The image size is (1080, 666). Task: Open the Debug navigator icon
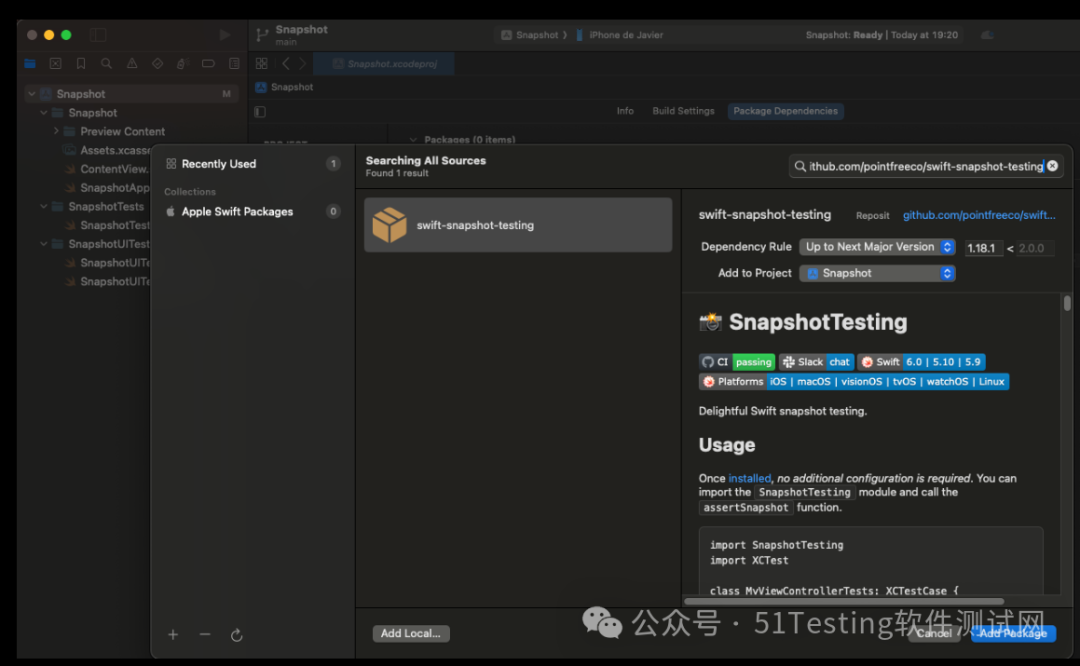click(183, 63)
